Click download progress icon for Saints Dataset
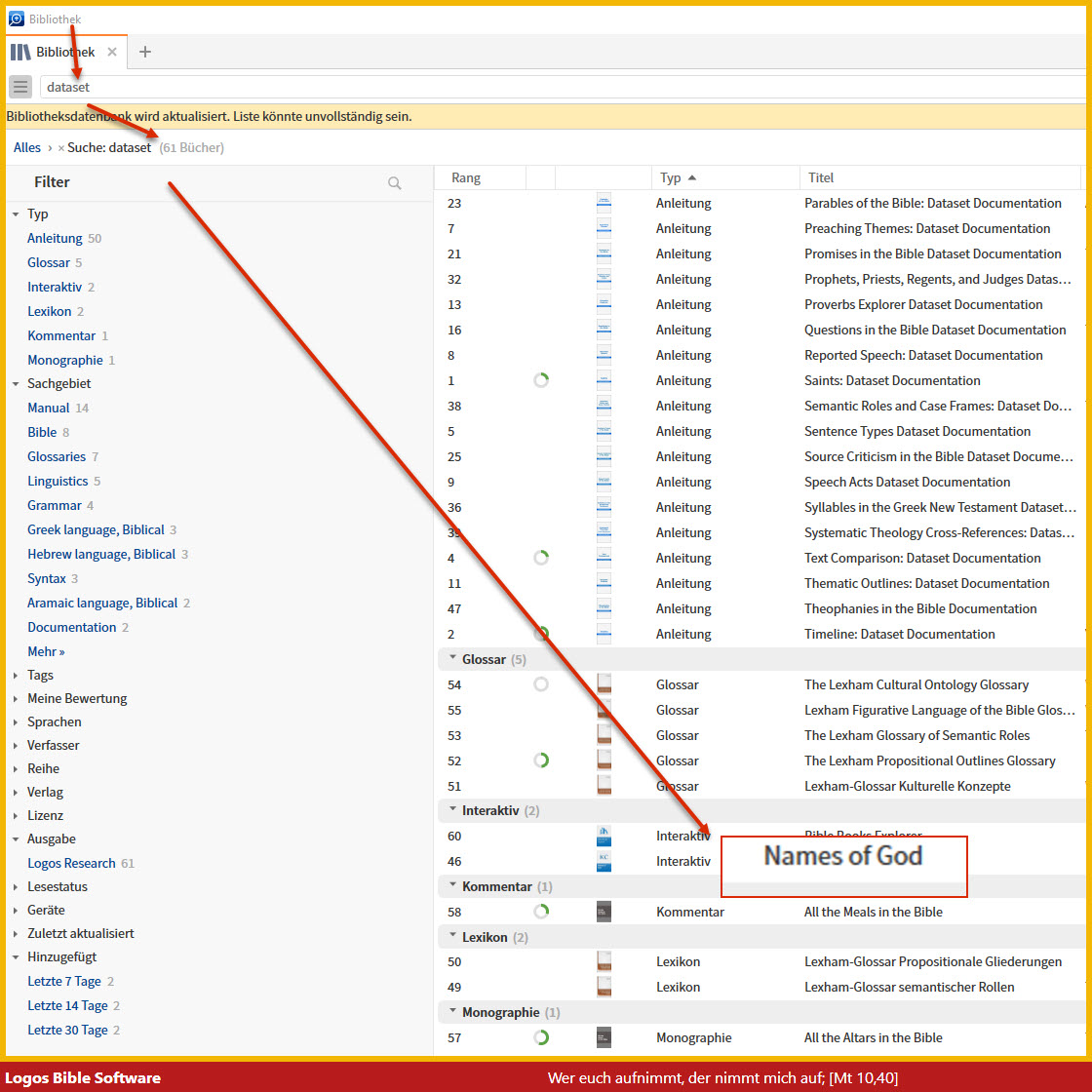Image resolution: width=1092 pixels, height=1092 pixels. (541, 380)
